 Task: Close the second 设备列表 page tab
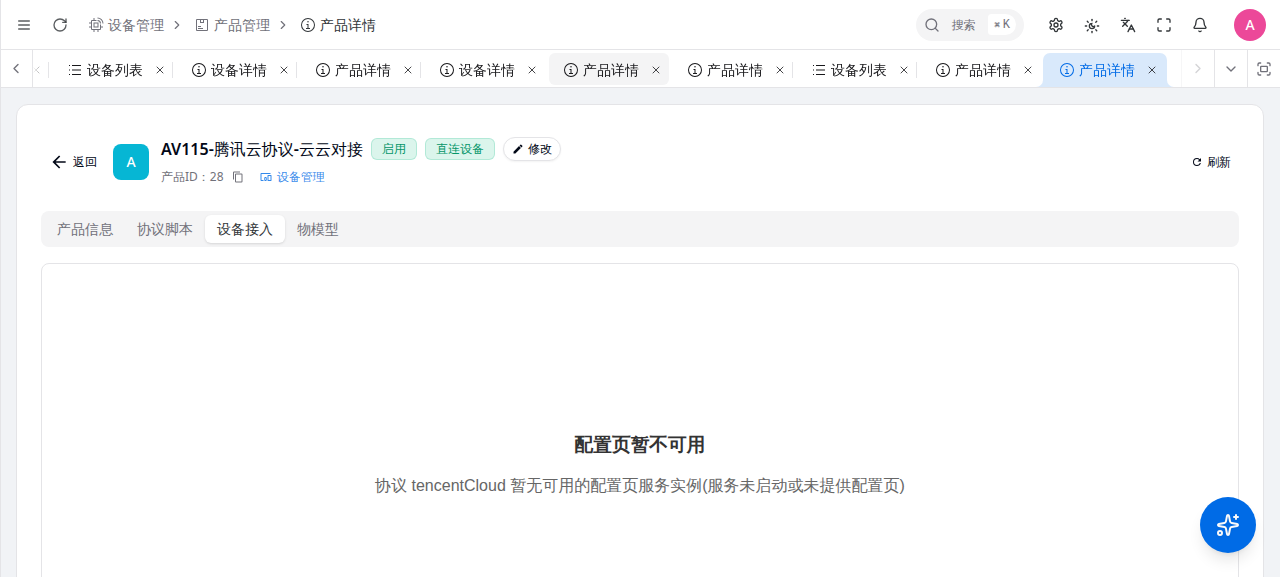click(x=904, y=70)
